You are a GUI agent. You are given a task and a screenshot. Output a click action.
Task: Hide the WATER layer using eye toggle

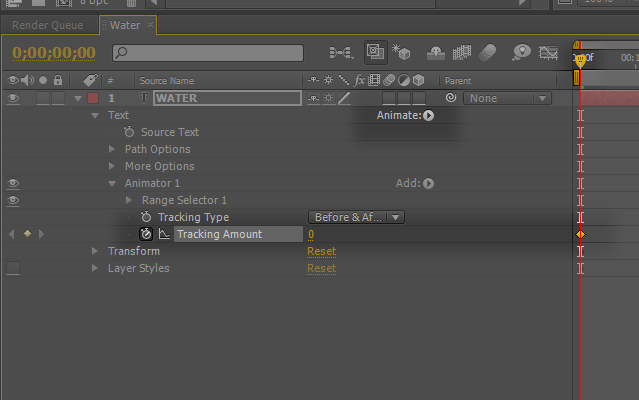point(13,98)
